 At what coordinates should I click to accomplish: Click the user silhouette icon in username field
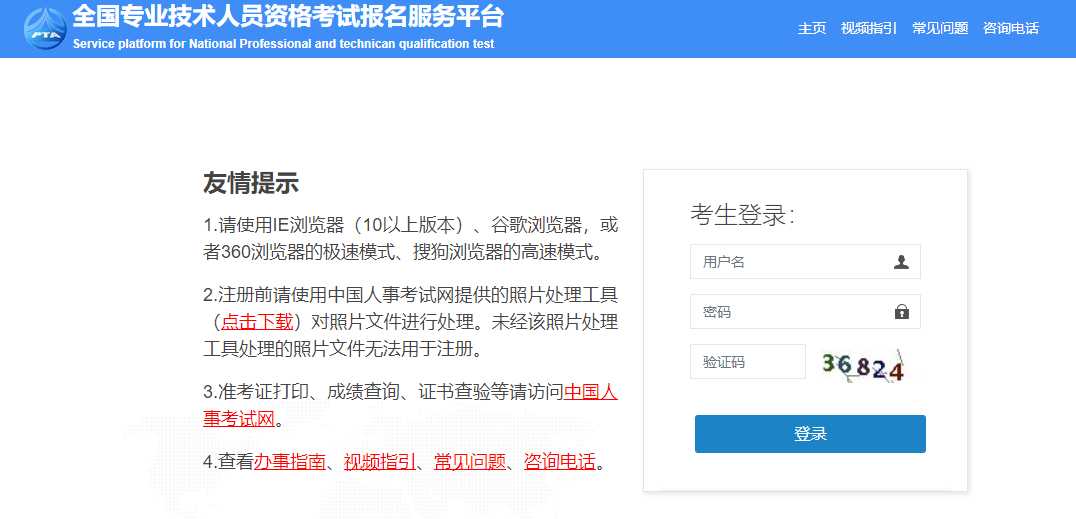(901, 262)
